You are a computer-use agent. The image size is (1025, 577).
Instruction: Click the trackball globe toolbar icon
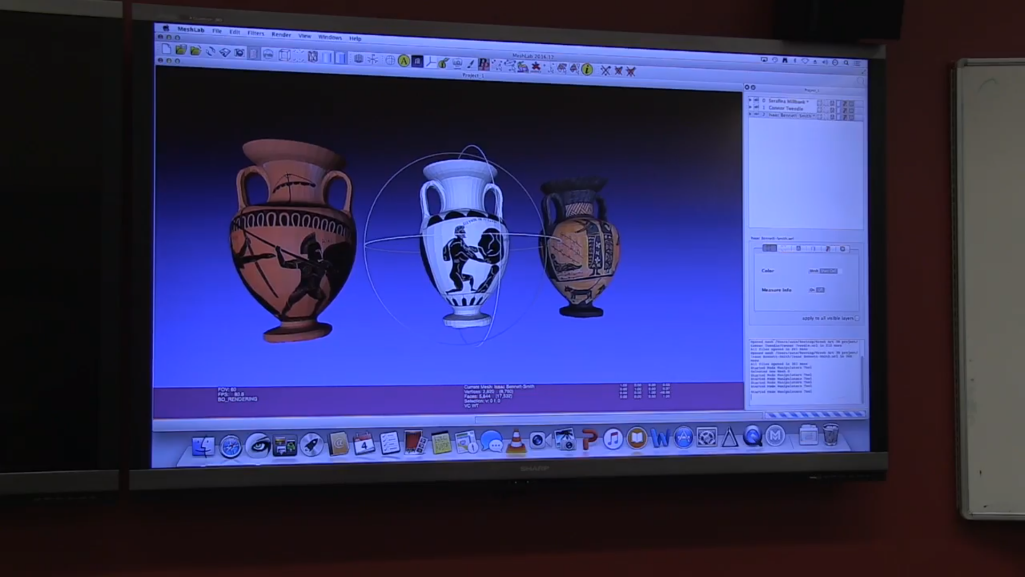(x=390, y=60)
